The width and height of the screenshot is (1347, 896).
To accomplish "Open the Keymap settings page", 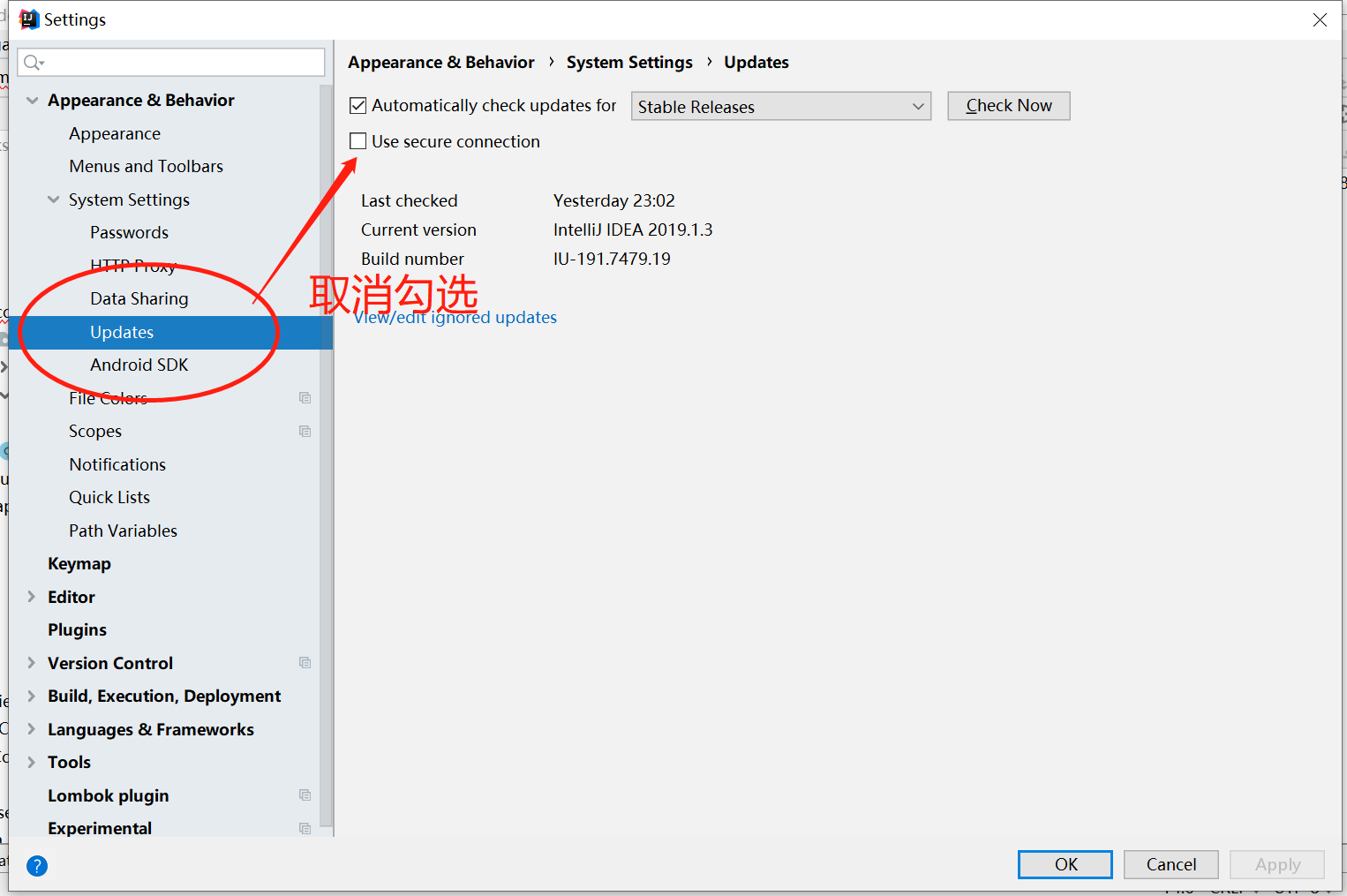I will (x=79, y=564).
